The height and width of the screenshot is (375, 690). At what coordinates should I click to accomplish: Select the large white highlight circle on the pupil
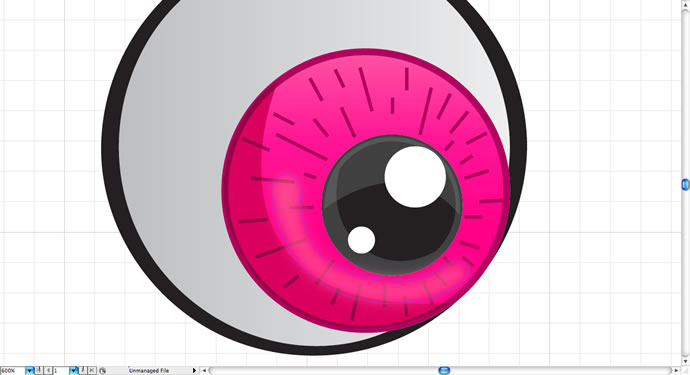[415, 176]
